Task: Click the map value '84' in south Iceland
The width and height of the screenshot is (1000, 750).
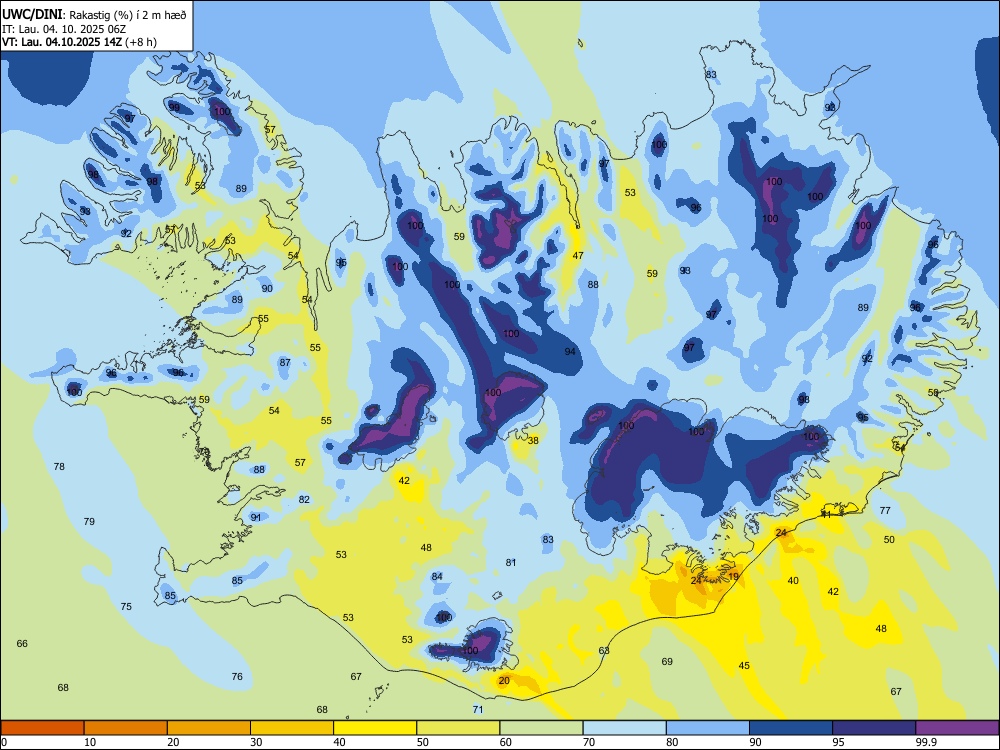Action: tap(437, 577)
